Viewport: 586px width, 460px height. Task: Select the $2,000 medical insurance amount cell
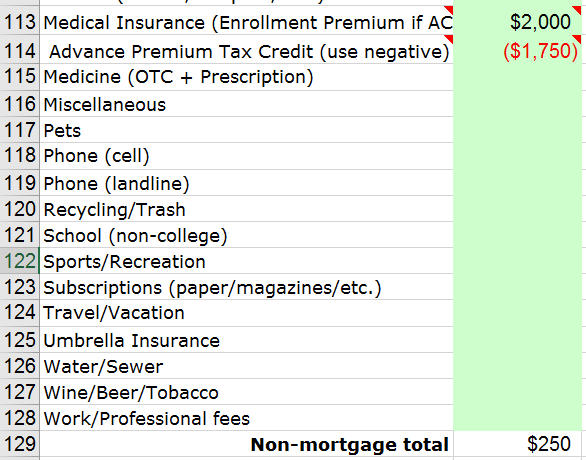tap(518, 22)
